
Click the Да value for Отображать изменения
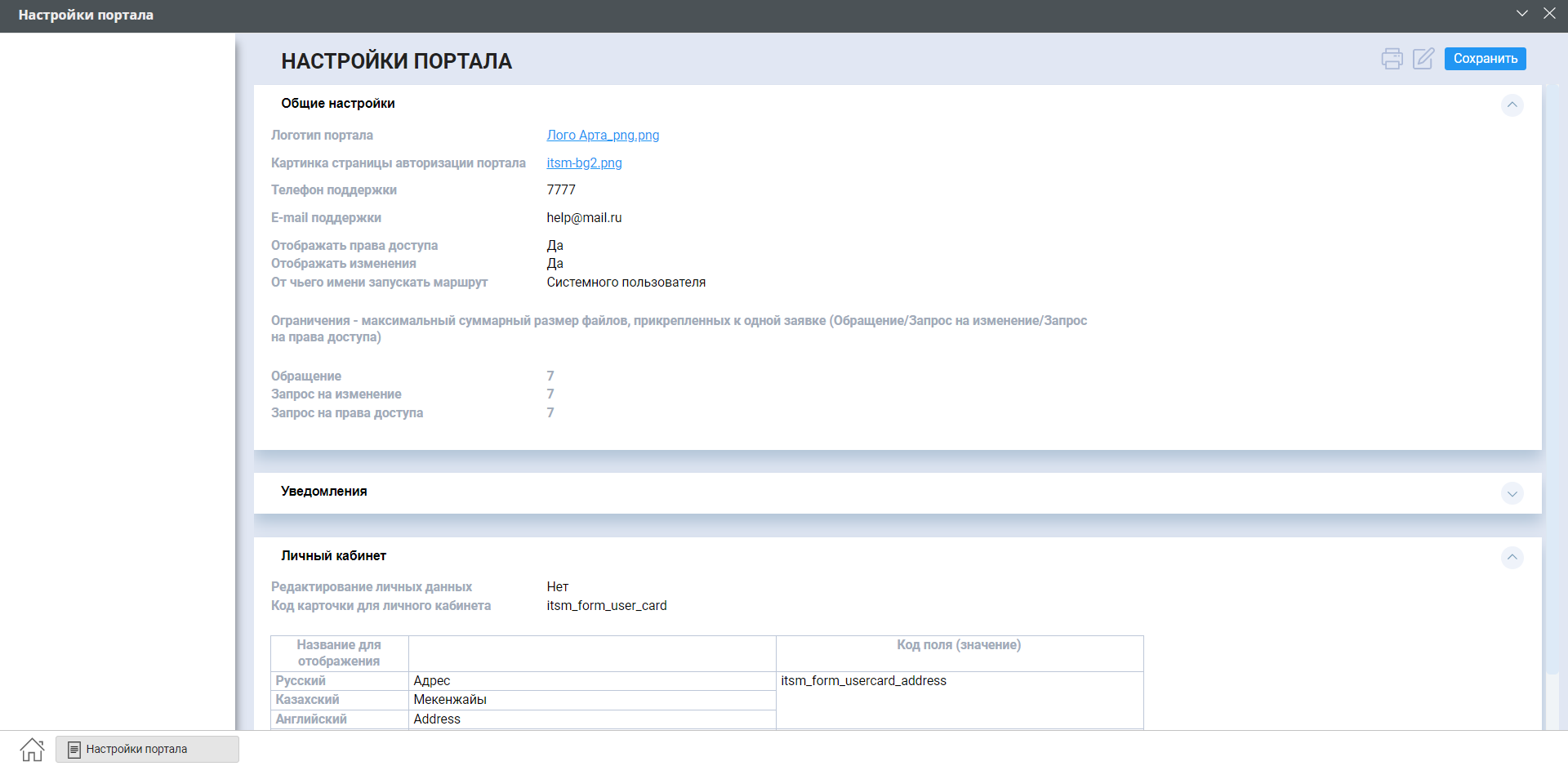[555, 264]
